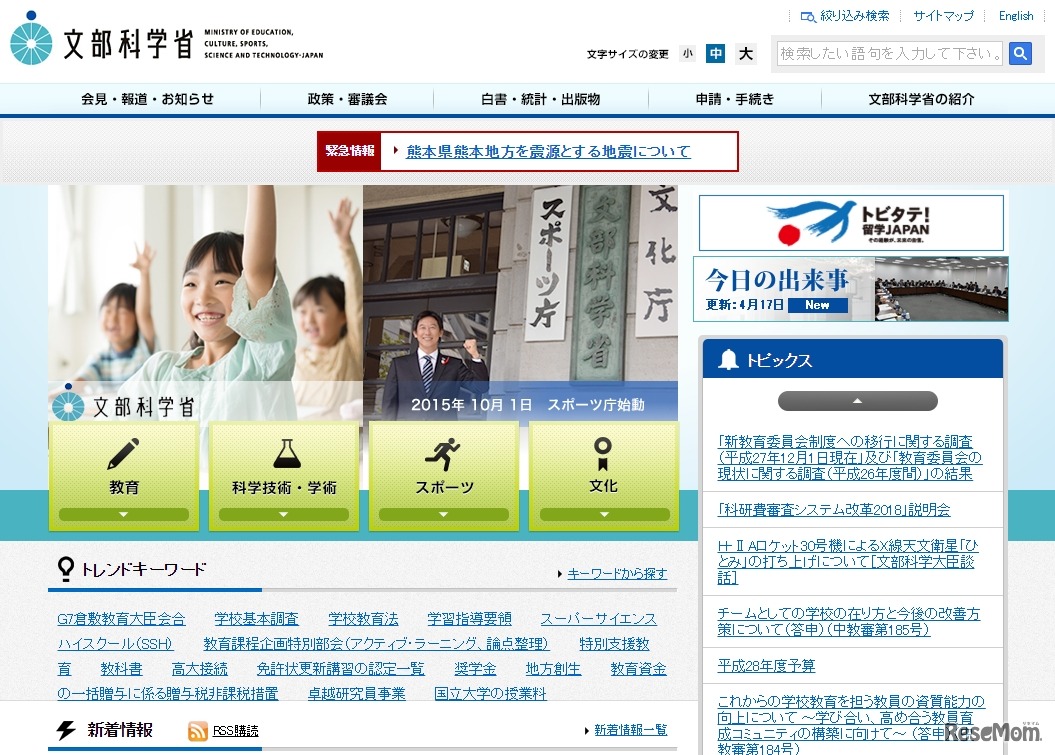This screenshot has width=1055, height=755.
Task: Expand the 教育 dropdown menu
Action: [x=123, y=514]
